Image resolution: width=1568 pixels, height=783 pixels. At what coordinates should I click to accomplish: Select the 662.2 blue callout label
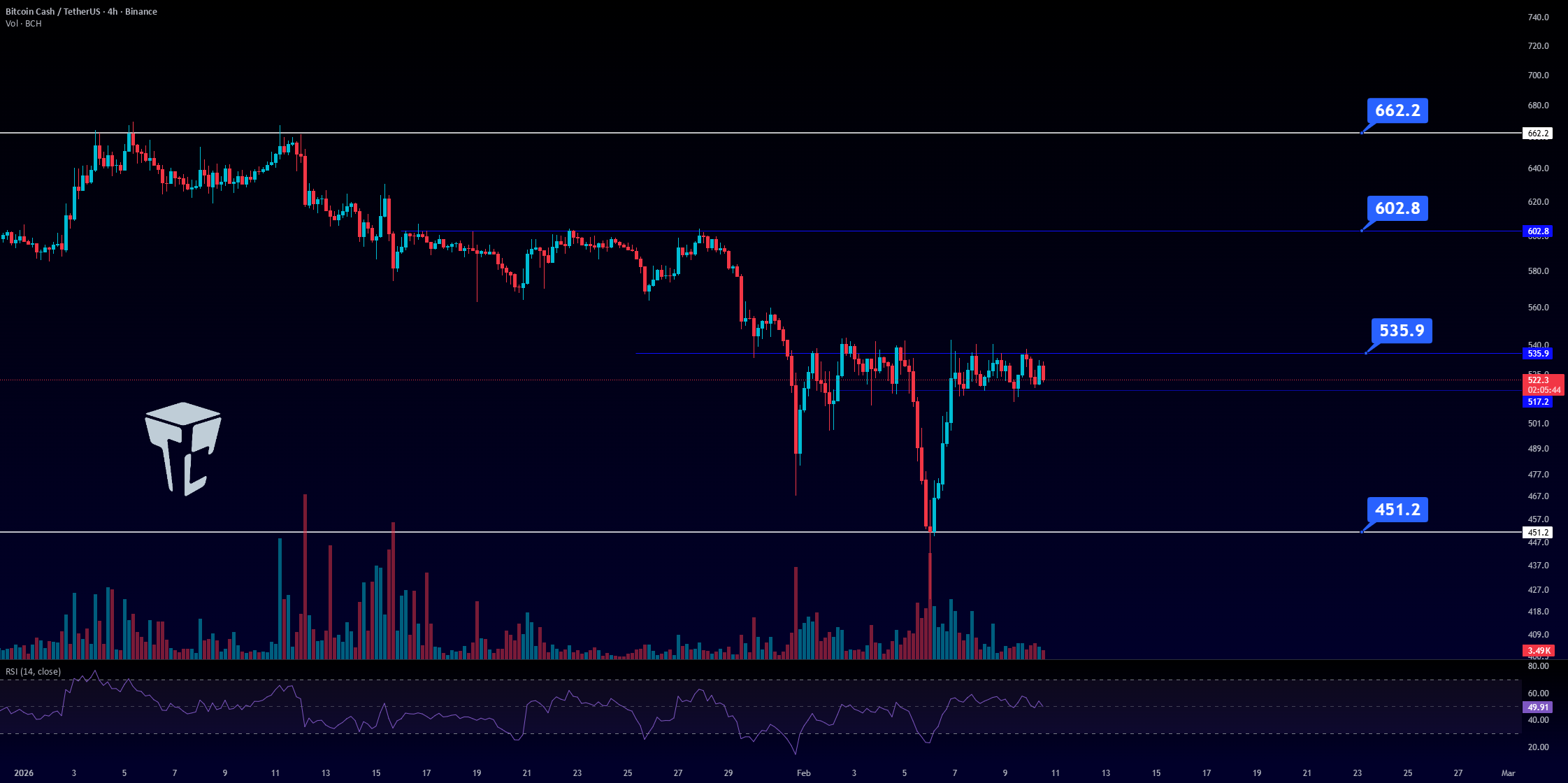point(1397,110)
